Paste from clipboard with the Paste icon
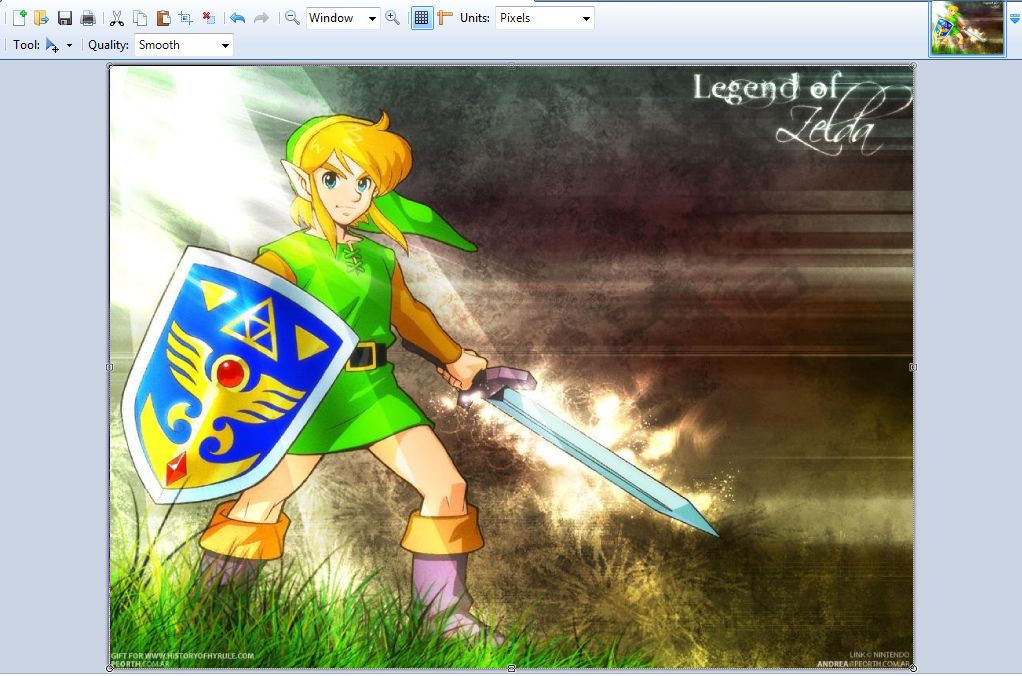Image resolution: width=1022 pixels, height=676 pixels. click(163, 18)
